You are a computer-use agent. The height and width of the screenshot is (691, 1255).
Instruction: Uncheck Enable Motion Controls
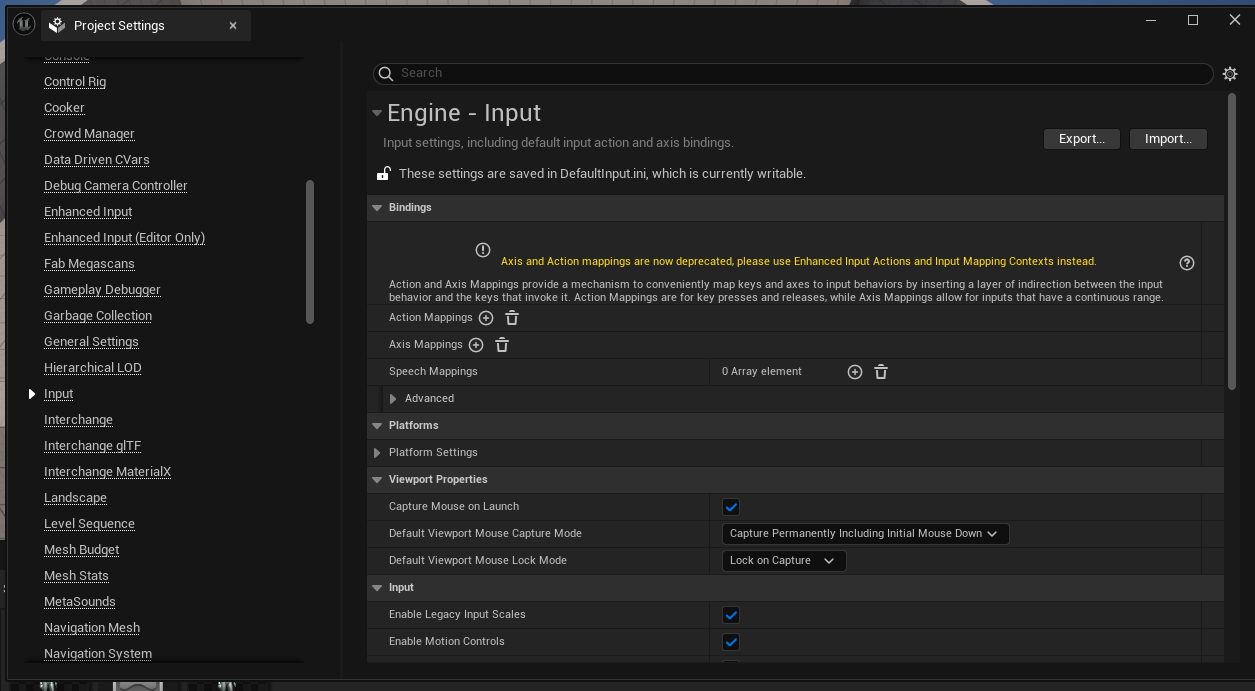point(731,642)
